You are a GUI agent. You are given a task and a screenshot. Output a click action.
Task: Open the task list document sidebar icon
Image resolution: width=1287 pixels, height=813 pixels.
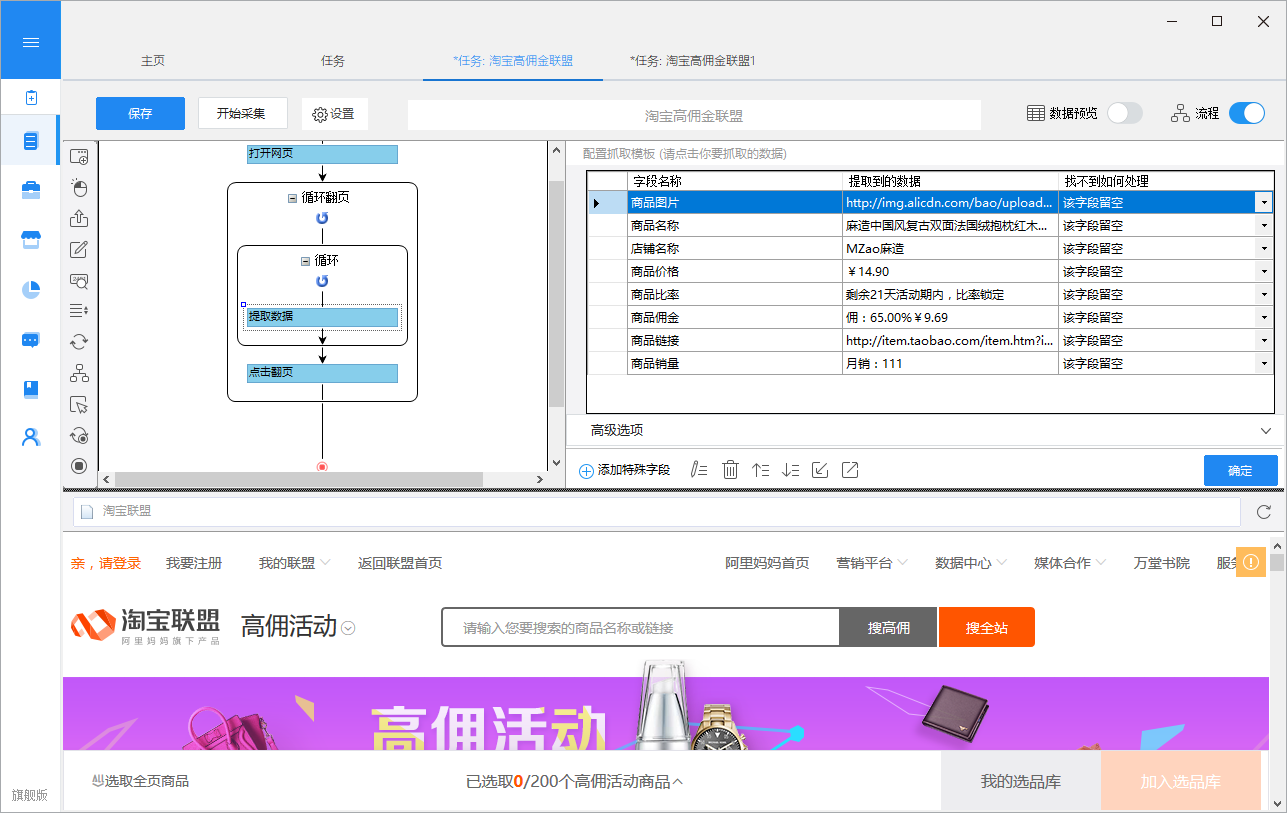point(30,142)
